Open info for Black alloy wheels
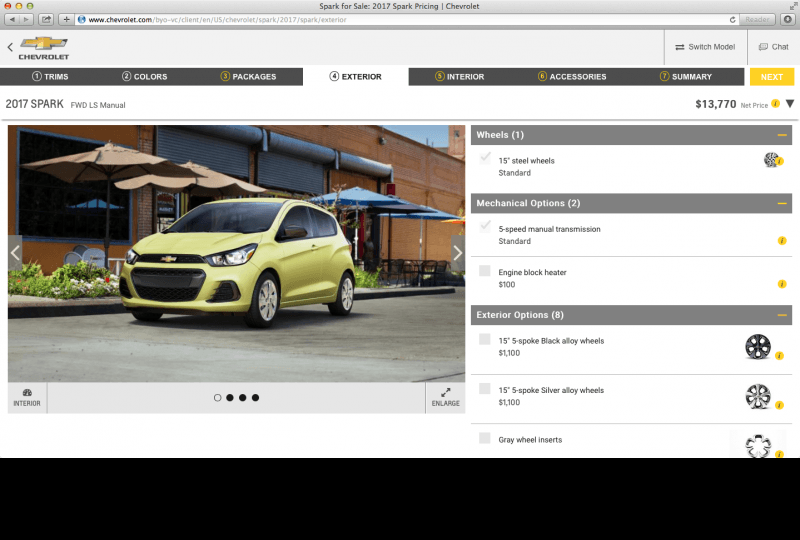The image size is (800, 540). (779, 356)
